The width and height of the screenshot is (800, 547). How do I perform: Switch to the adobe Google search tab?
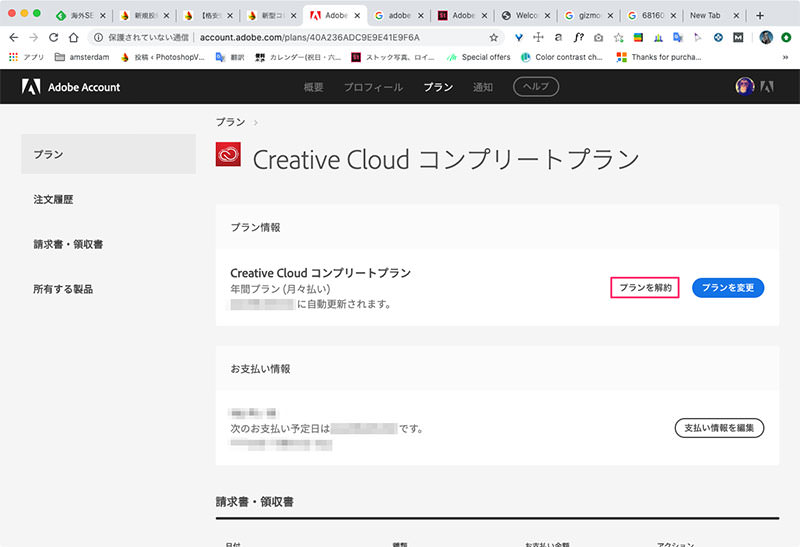point(399,15)
